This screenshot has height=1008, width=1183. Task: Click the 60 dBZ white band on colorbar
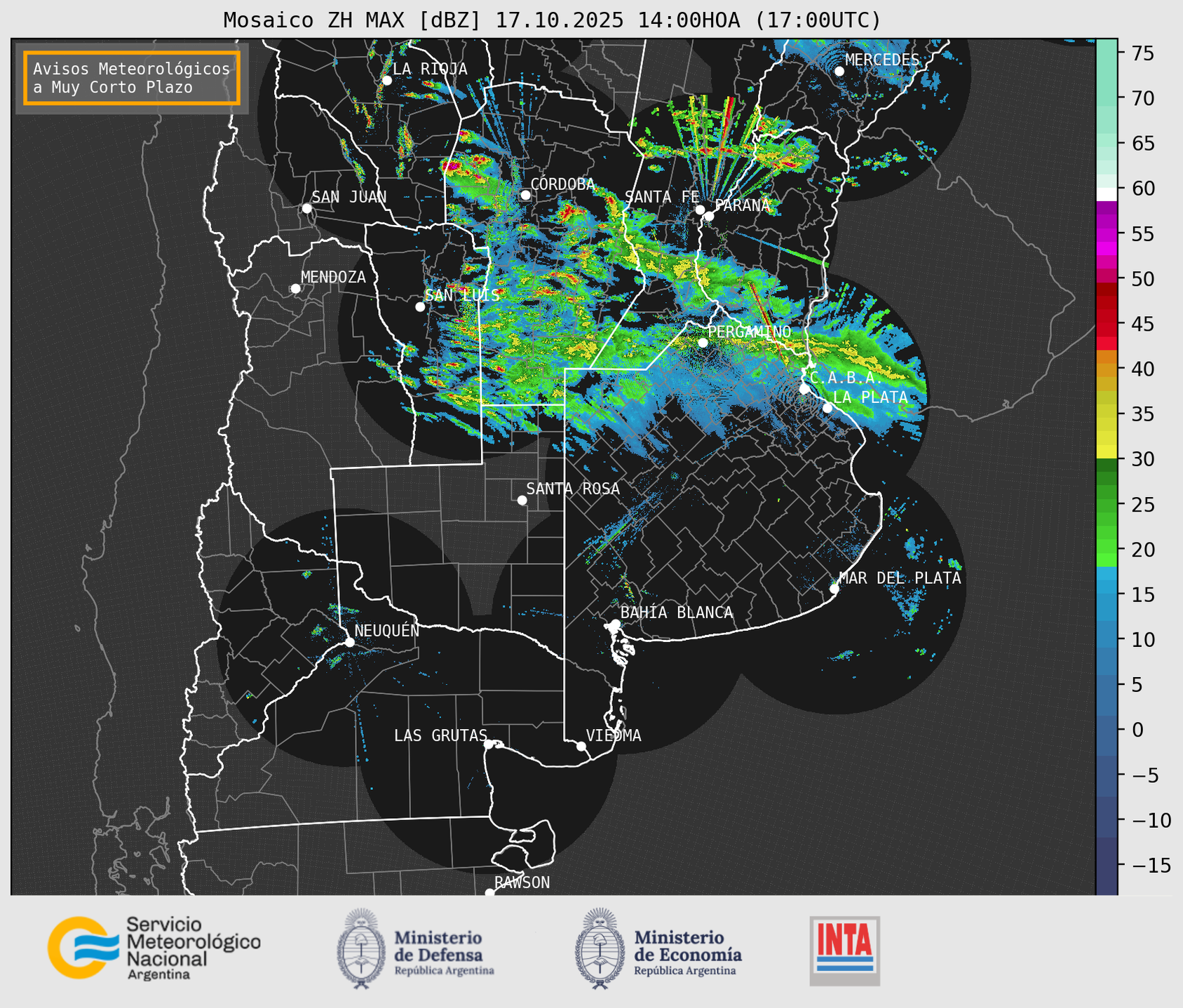pos(1106,193)
